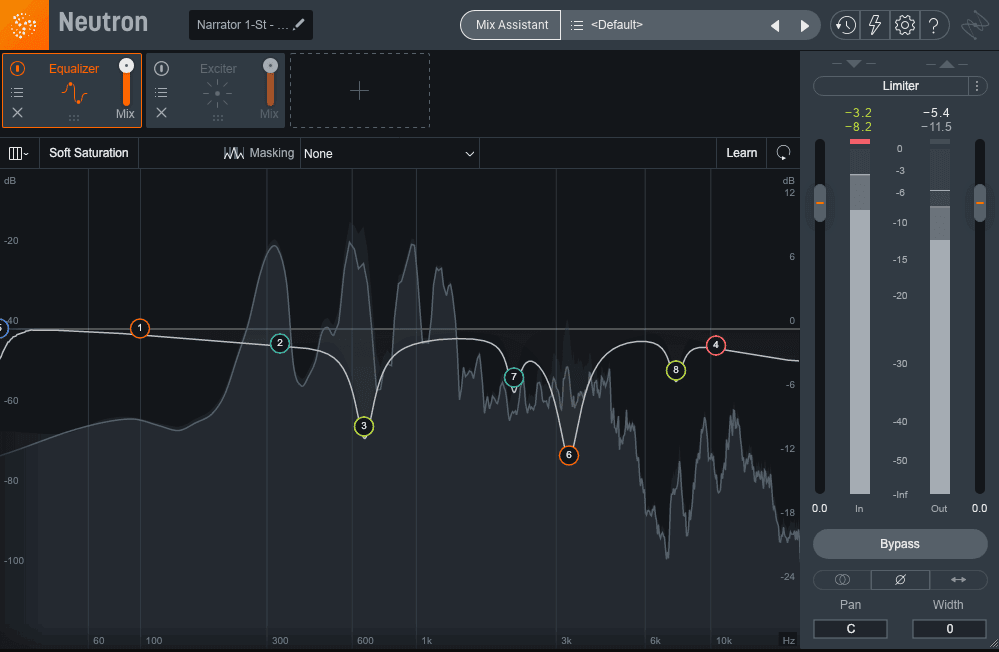Open the Equalizer module preset list icon
Image resolution: width=999 pixels, height=652 pixels.
coord(17,92)
